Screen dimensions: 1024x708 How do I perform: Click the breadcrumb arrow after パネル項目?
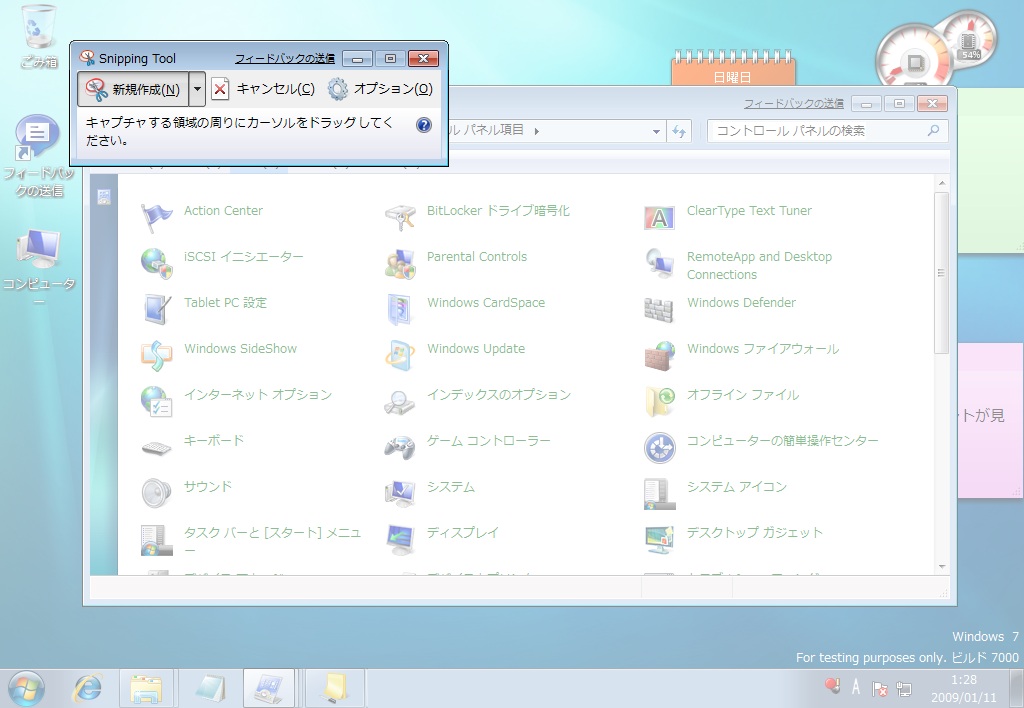click(537, 131)
